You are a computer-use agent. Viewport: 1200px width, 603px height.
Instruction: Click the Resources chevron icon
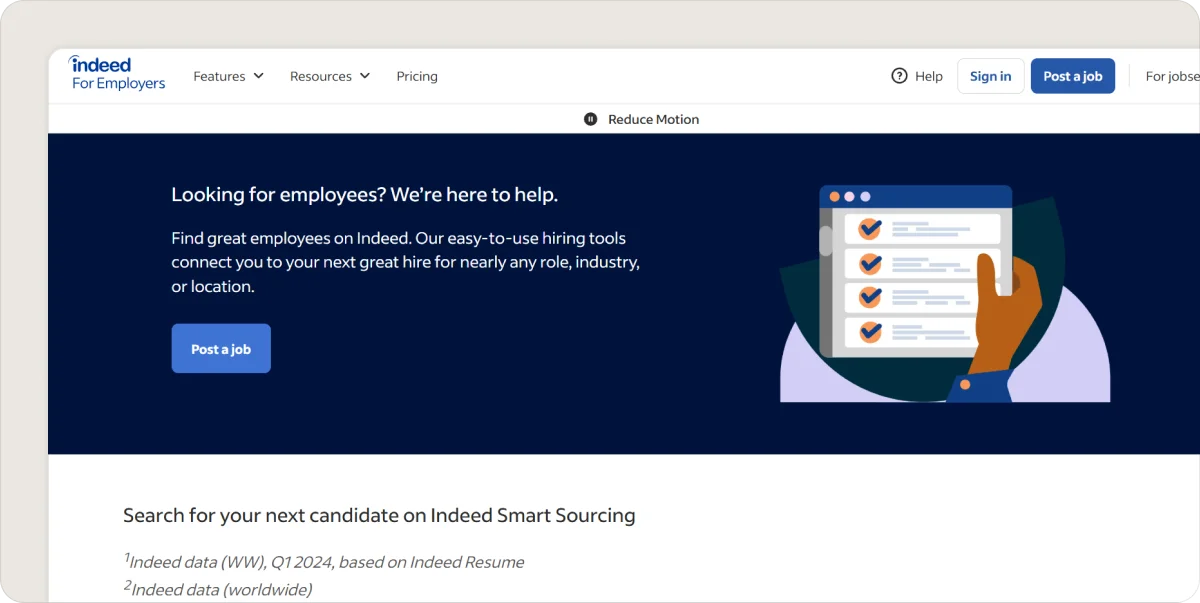(x=364, y=75)
